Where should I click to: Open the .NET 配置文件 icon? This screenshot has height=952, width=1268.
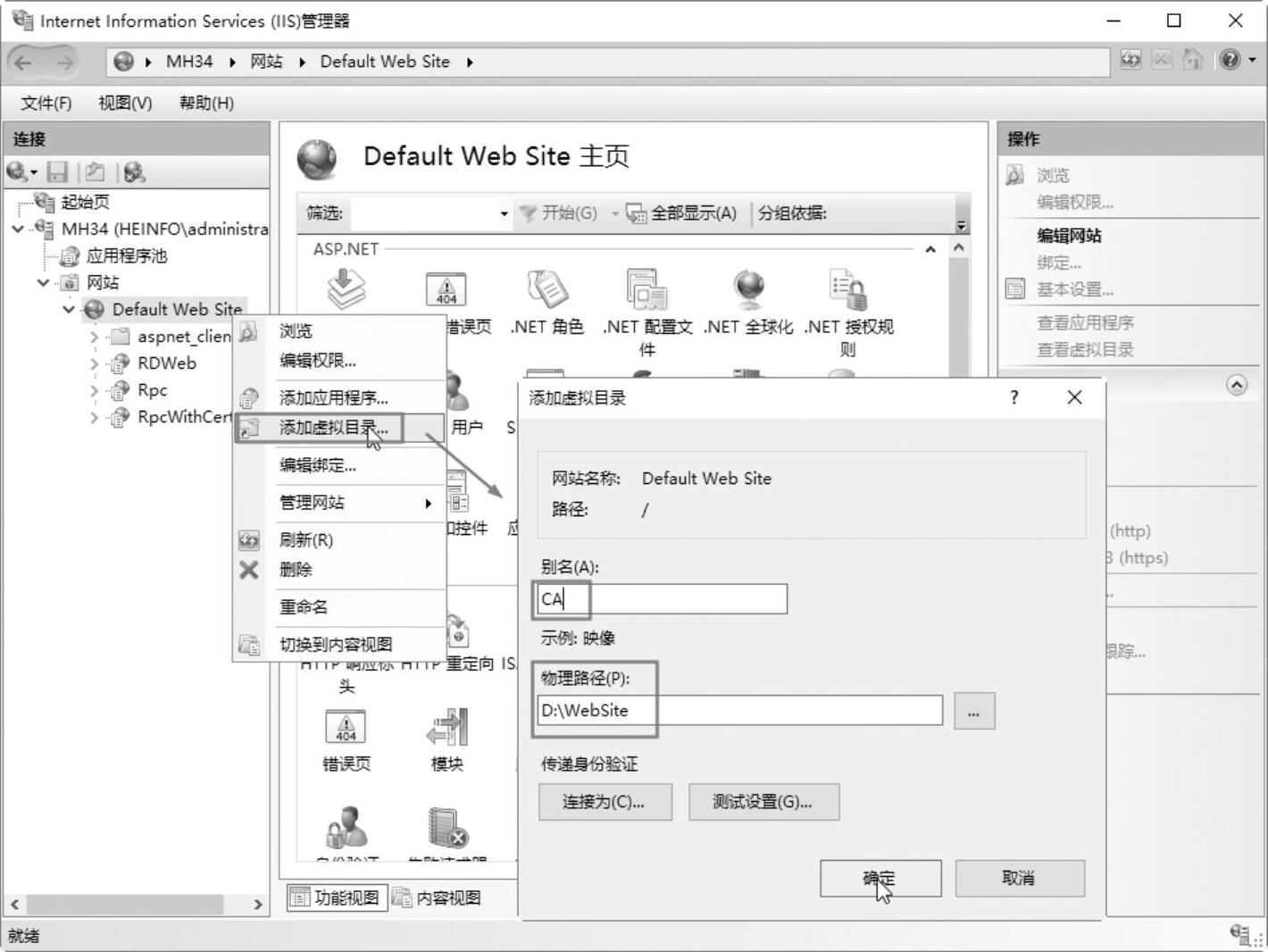pyautogui.click(x=647, y=291)
